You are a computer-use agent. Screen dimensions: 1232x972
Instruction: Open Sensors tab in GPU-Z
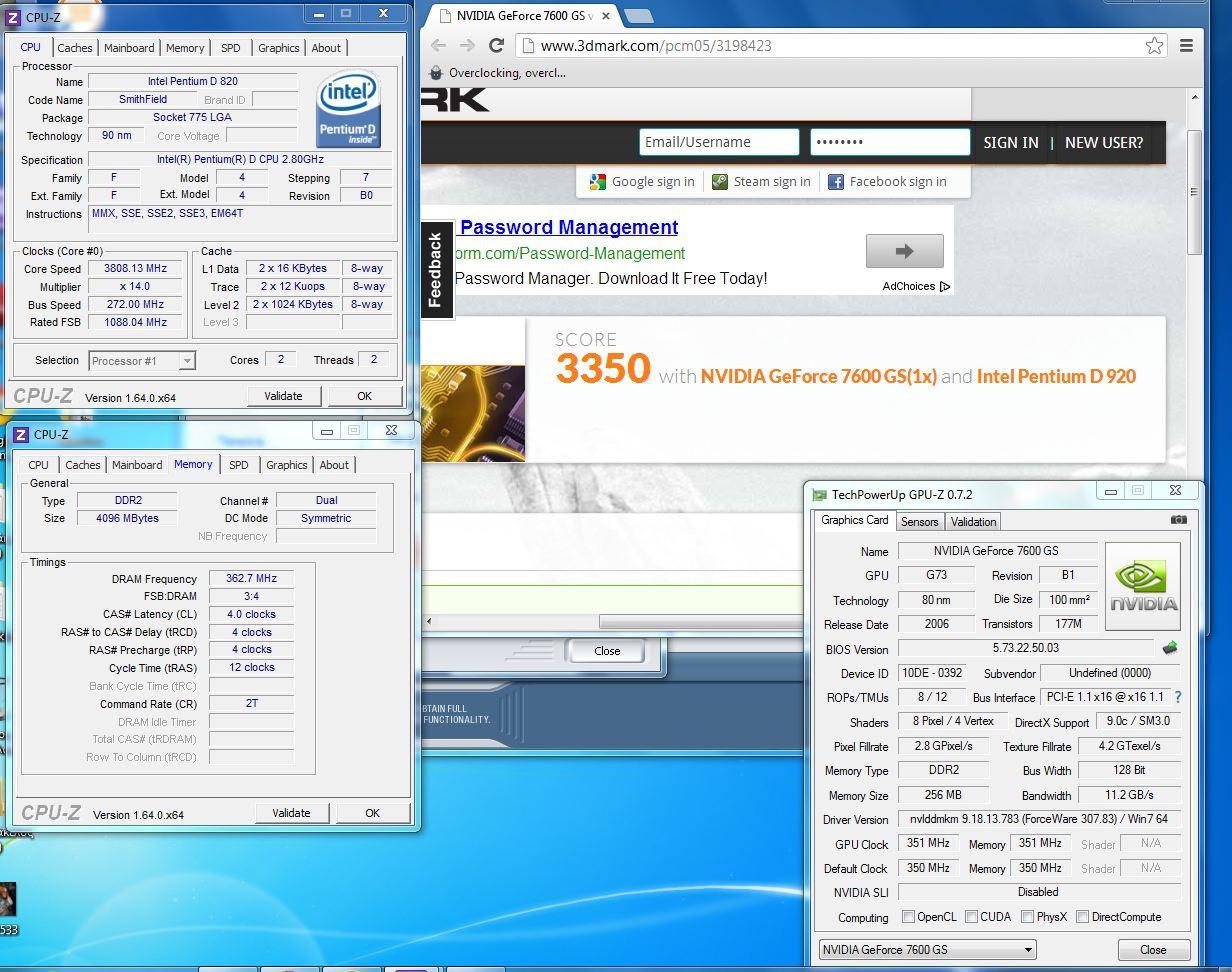tap(919, 522)
